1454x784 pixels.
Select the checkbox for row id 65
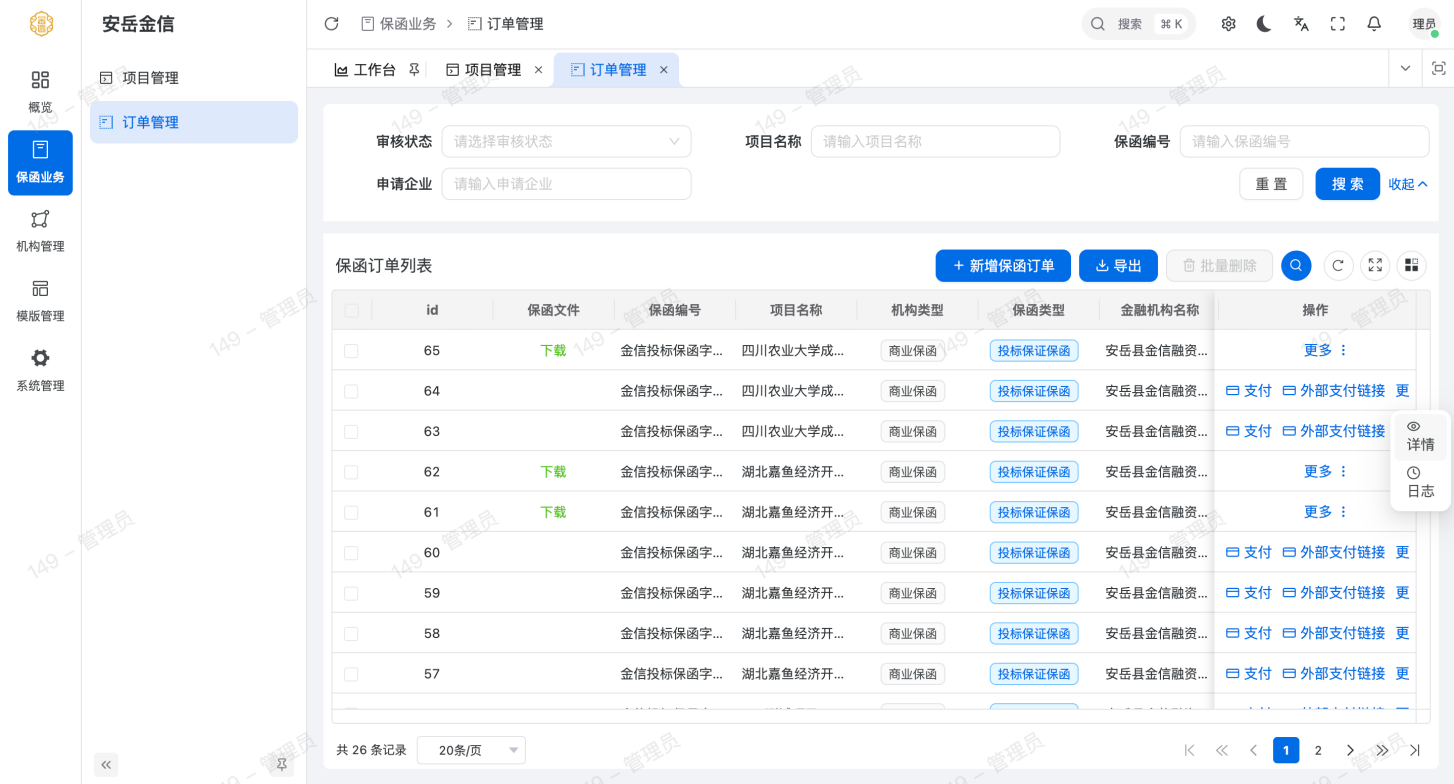coord(351,351)
